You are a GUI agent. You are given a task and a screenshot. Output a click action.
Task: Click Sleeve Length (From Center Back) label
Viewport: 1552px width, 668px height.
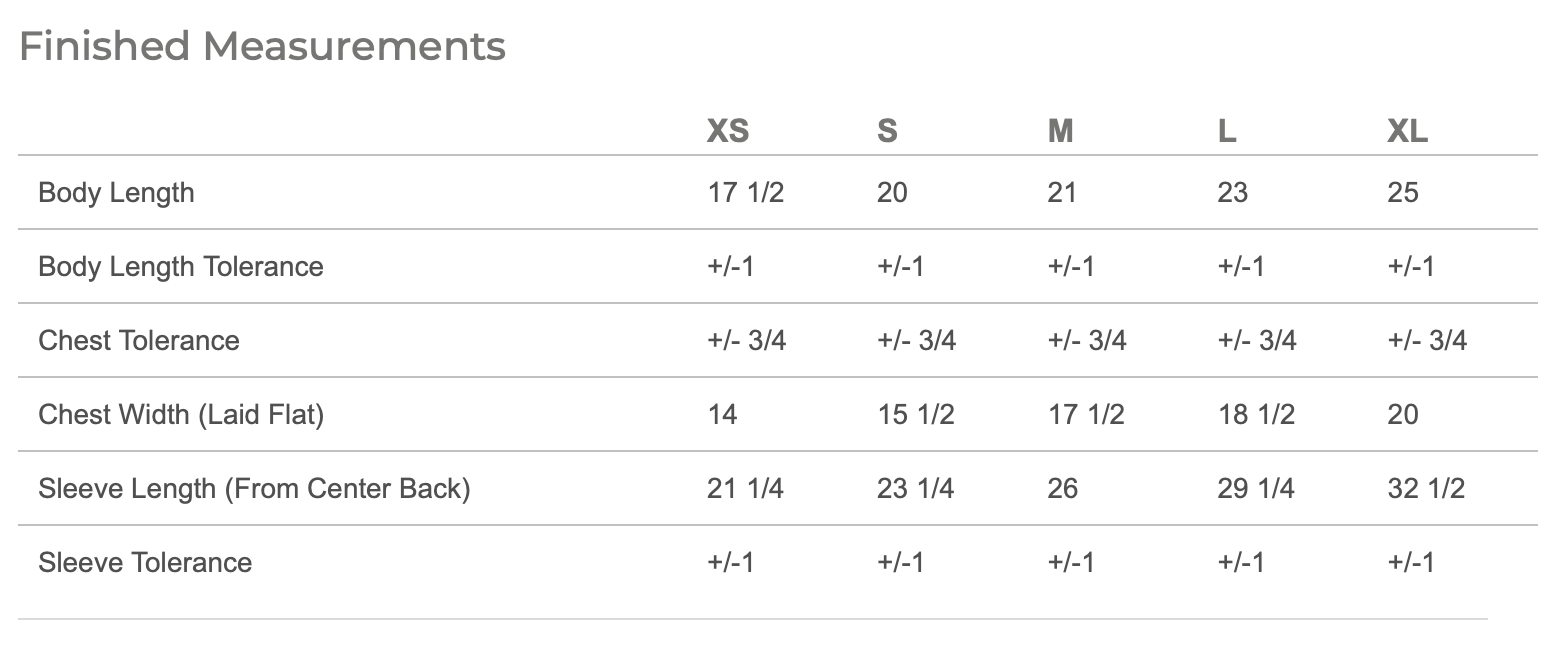pyautogui.click(x=254, y=488)
